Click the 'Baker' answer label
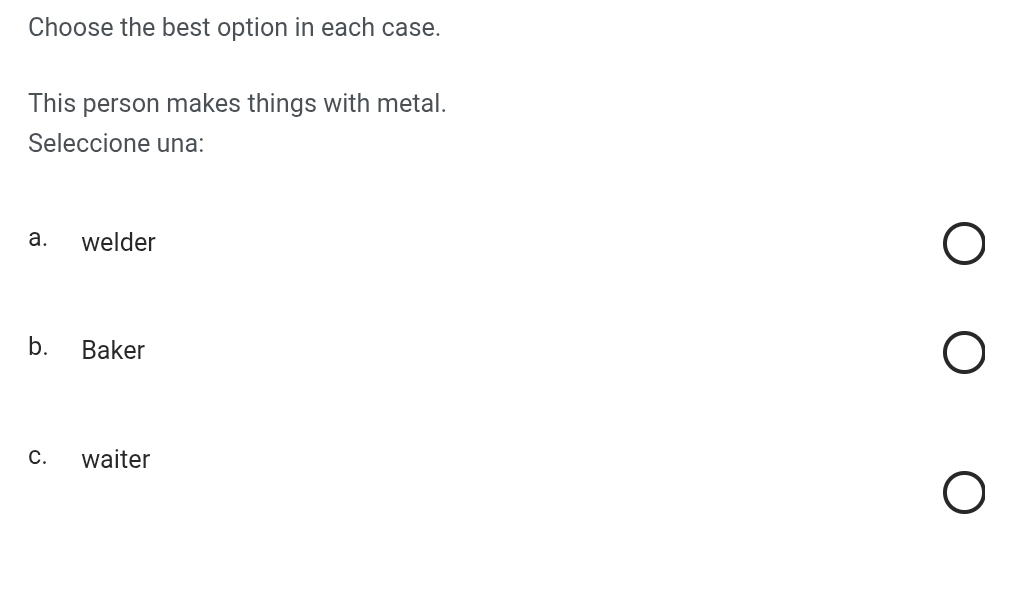Viewport: 1015px width, 597px height. tap(113, 351)
